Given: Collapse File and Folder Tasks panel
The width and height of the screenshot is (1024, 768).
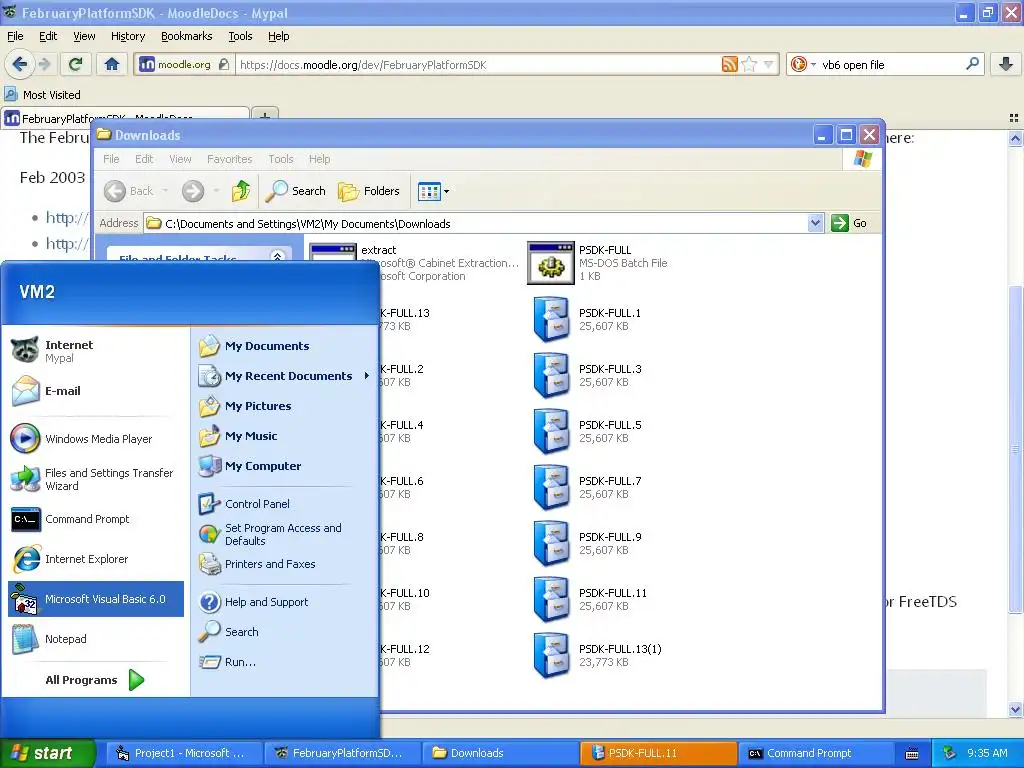Looking at the screenshot, I should tap(278, 257).
